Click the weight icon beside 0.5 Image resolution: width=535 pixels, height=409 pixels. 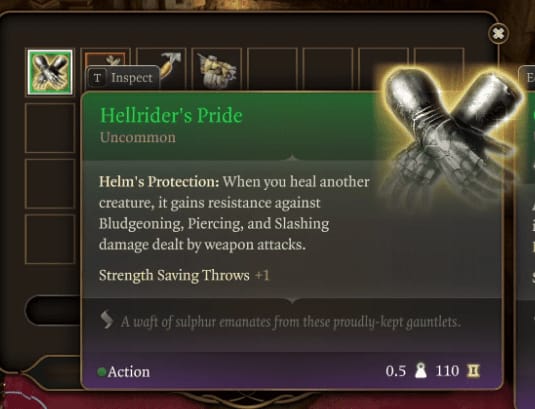420,370
